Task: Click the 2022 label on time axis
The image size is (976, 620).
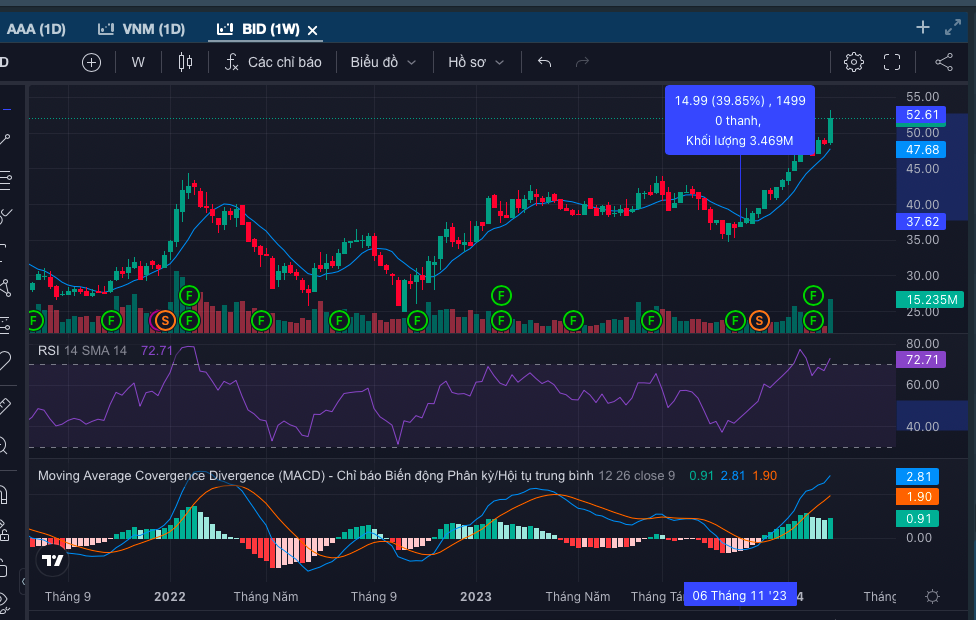Action: click(170, 596)
